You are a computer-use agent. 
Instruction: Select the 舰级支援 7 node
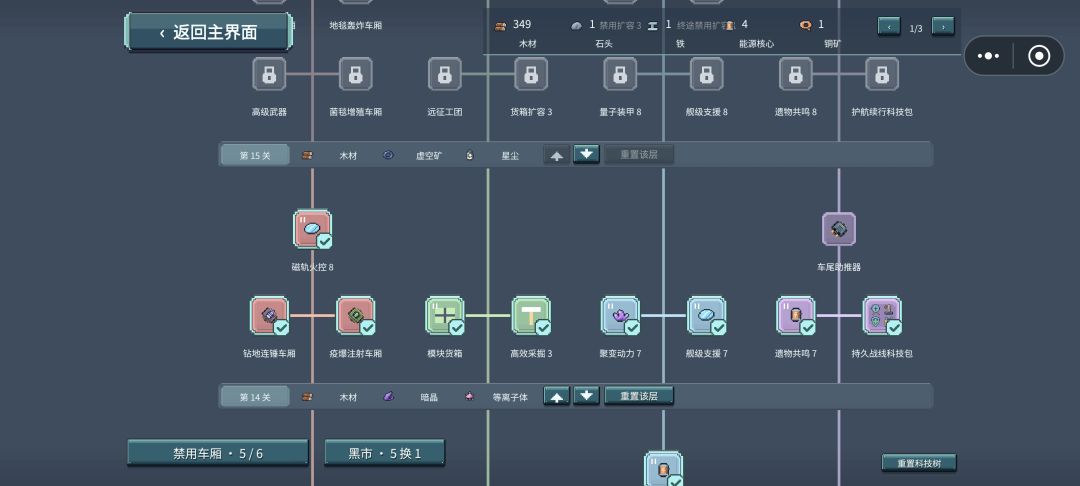(707, 316)
